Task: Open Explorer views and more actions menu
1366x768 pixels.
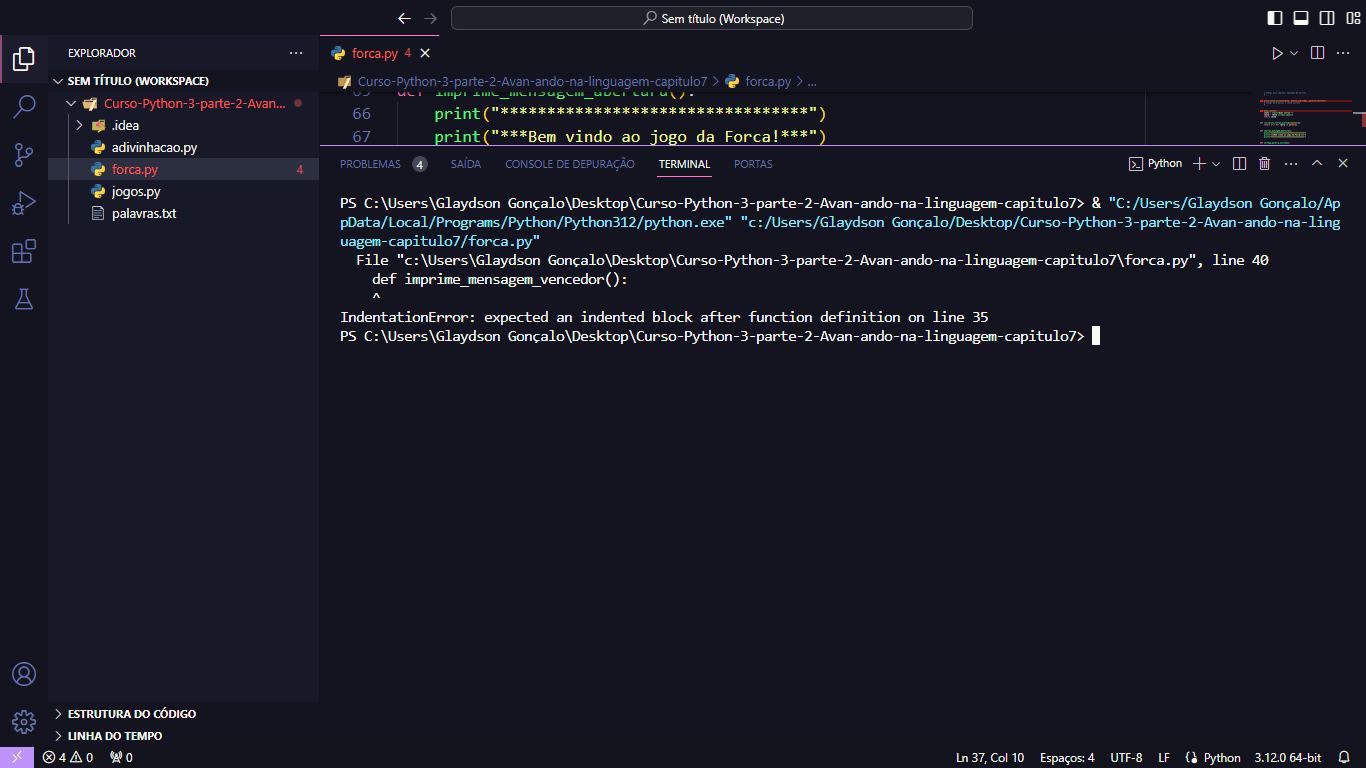Action: tap(296, 53)
